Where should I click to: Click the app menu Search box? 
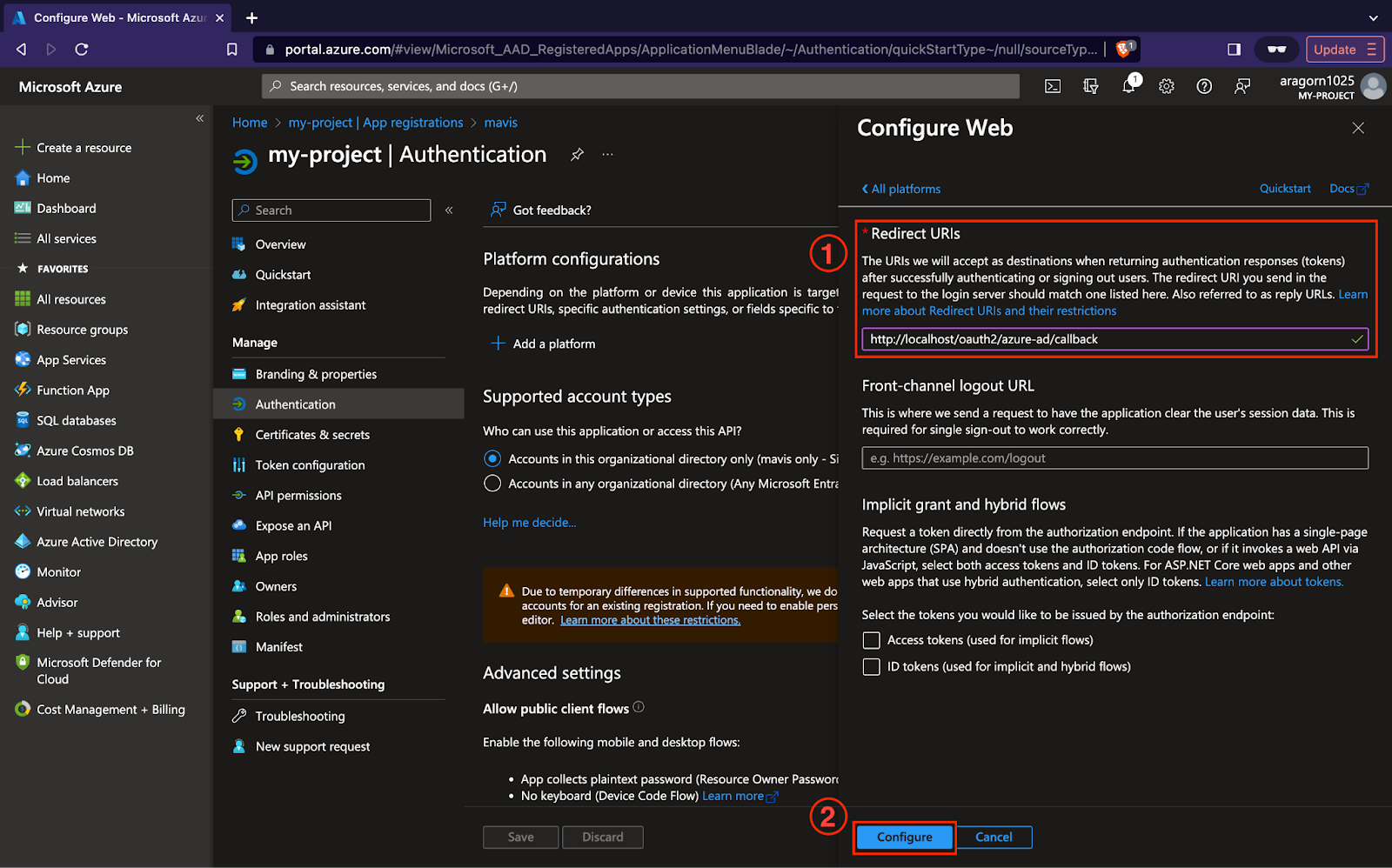(331, 210)
